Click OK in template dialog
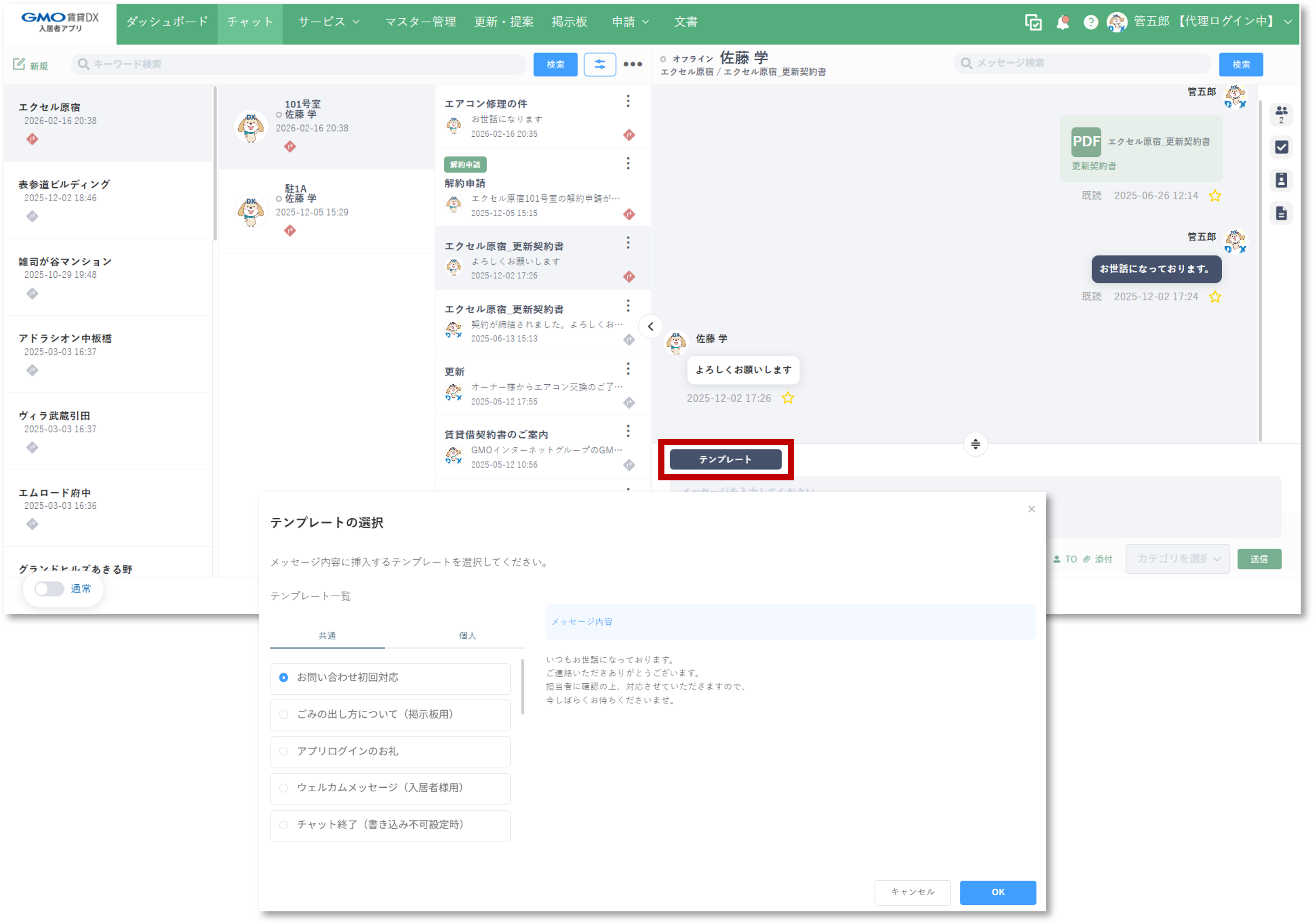The height and width of the screenshot is (924, 1314). coord(998,893)
